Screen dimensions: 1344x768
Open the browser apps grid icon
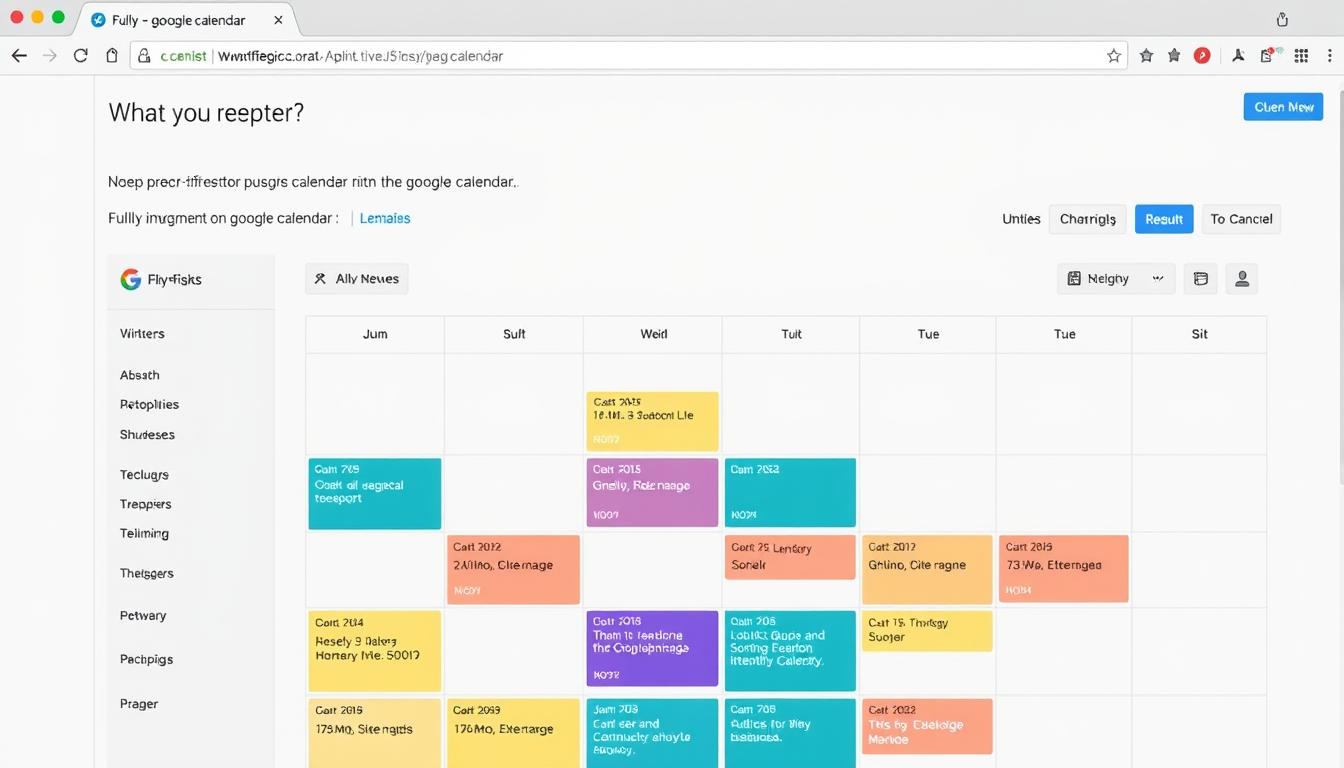1301,56
